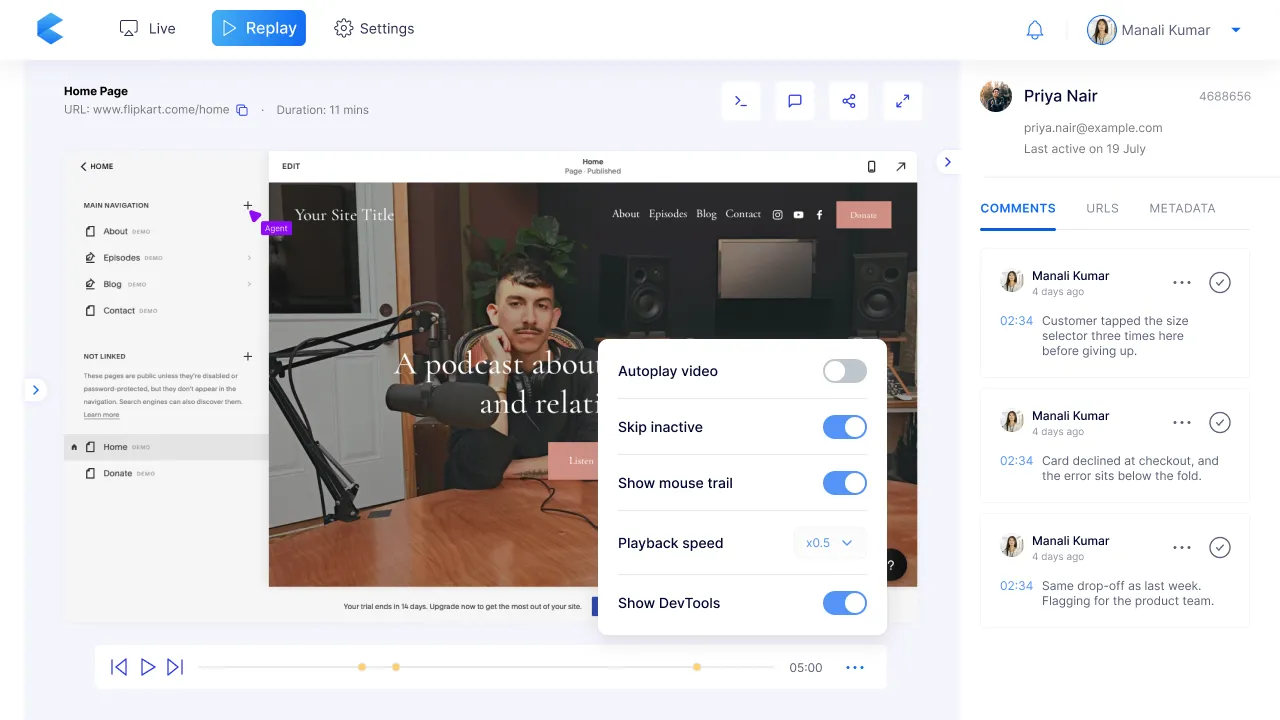Play the session replay

[148, 667]
